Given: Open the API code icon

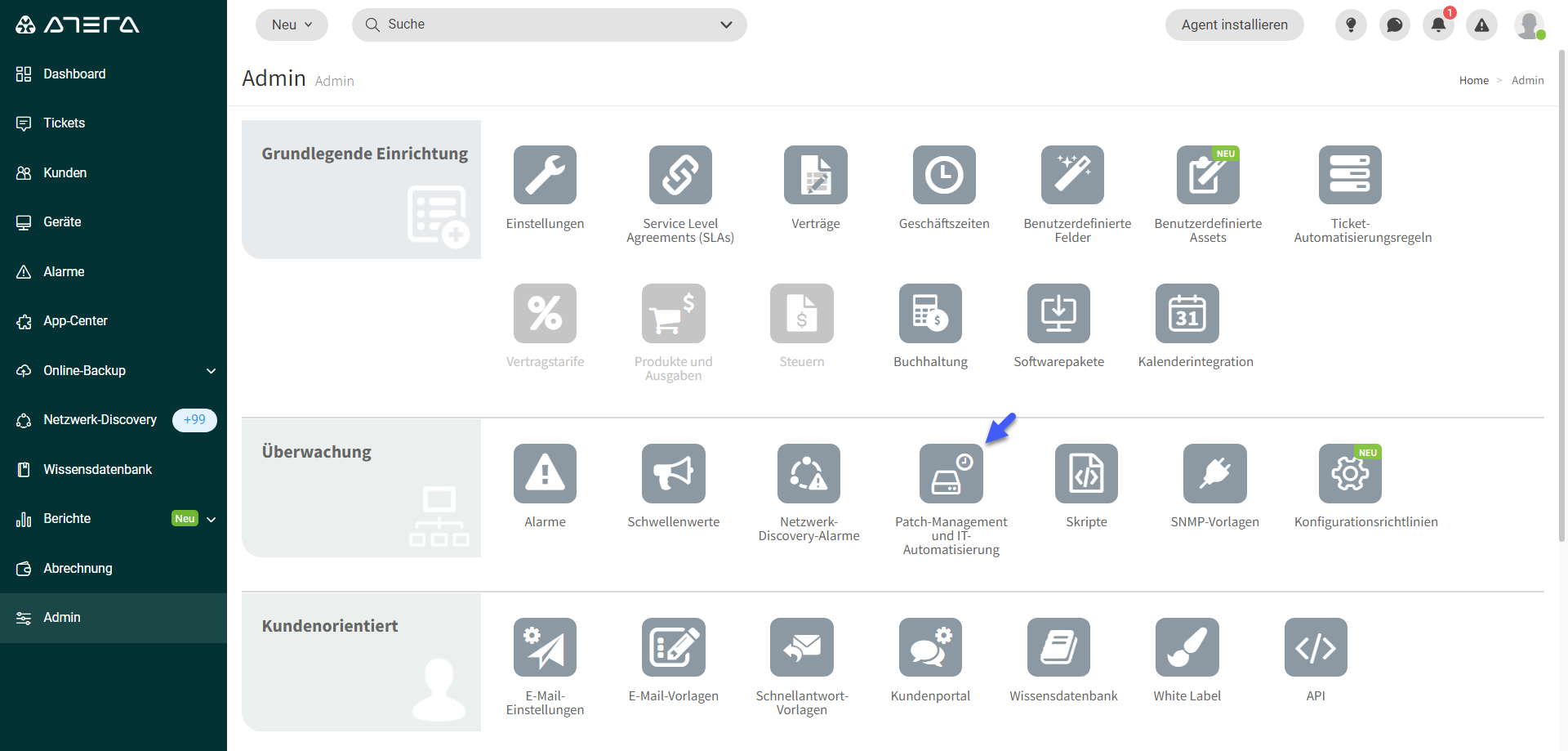Looking at the screenshot, I should pos(1316,647).
